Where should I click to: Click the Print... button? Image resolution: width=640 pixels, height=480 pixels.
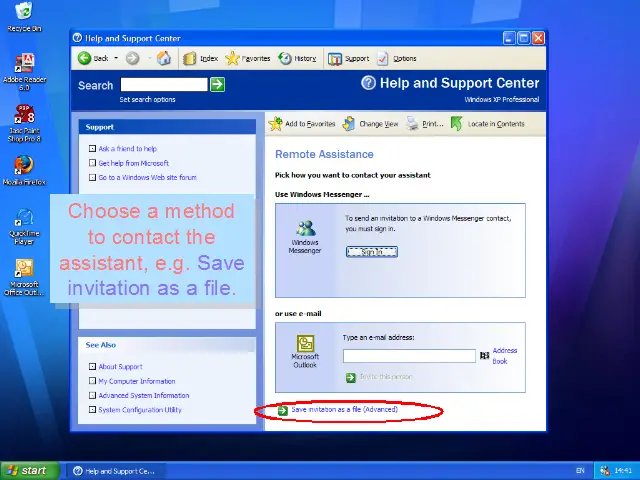[x=424, y=124]
